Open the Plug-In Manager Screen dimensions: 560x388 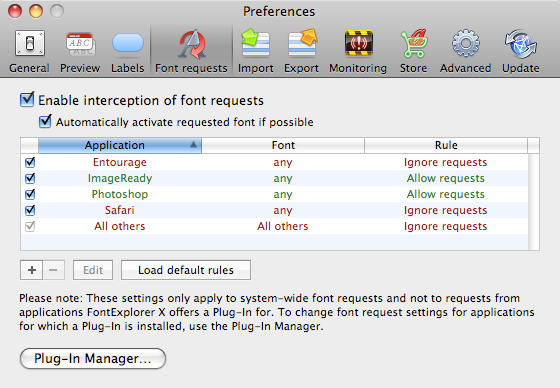coord(93,358)
